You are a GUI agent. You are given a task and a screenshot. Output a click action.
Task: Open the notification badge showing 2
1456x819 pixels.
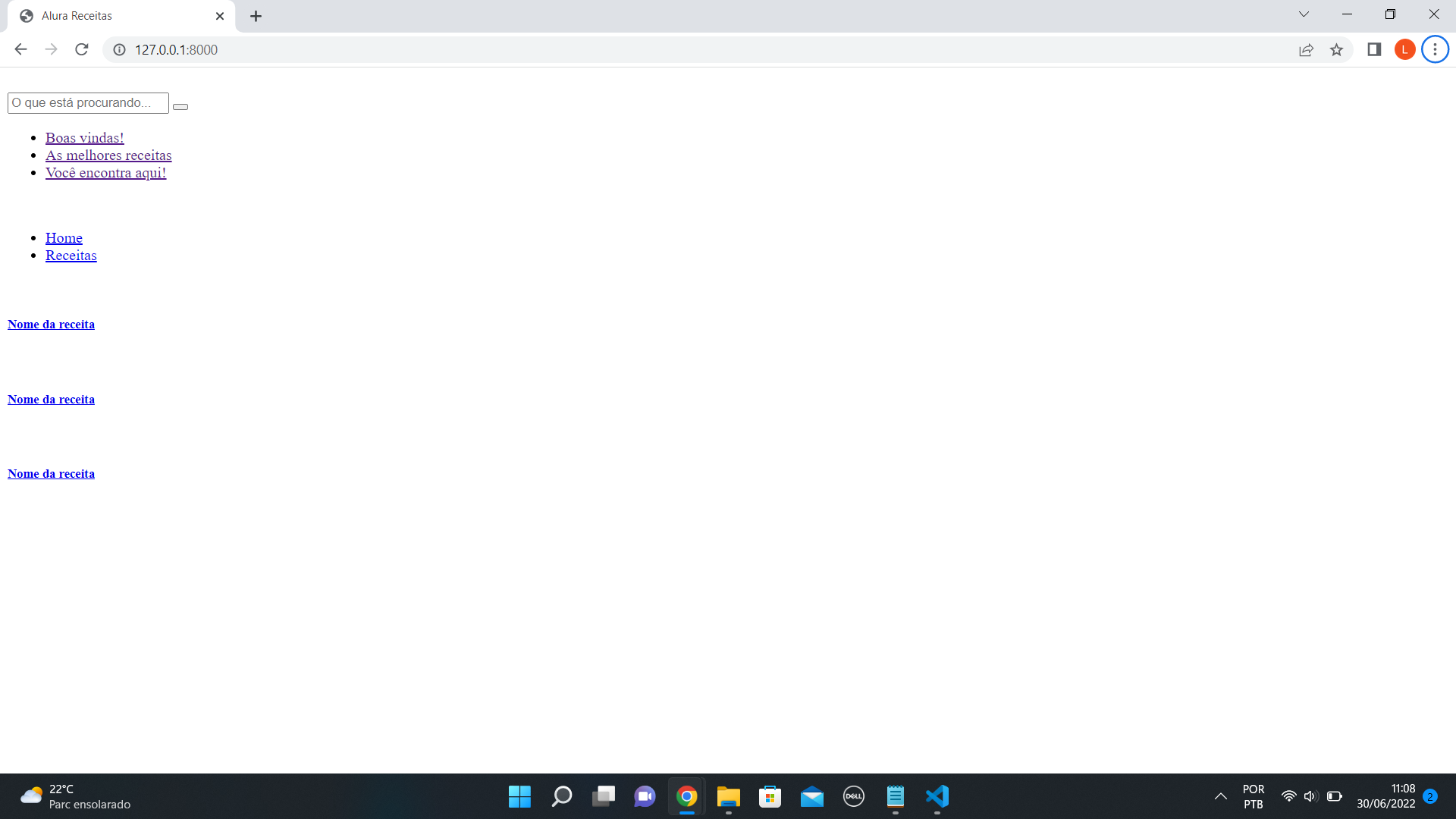point(1430,796)
